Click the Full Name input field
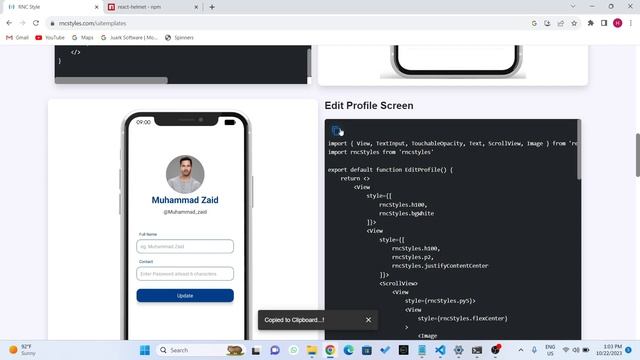The image size is (640, 360). 185,247
